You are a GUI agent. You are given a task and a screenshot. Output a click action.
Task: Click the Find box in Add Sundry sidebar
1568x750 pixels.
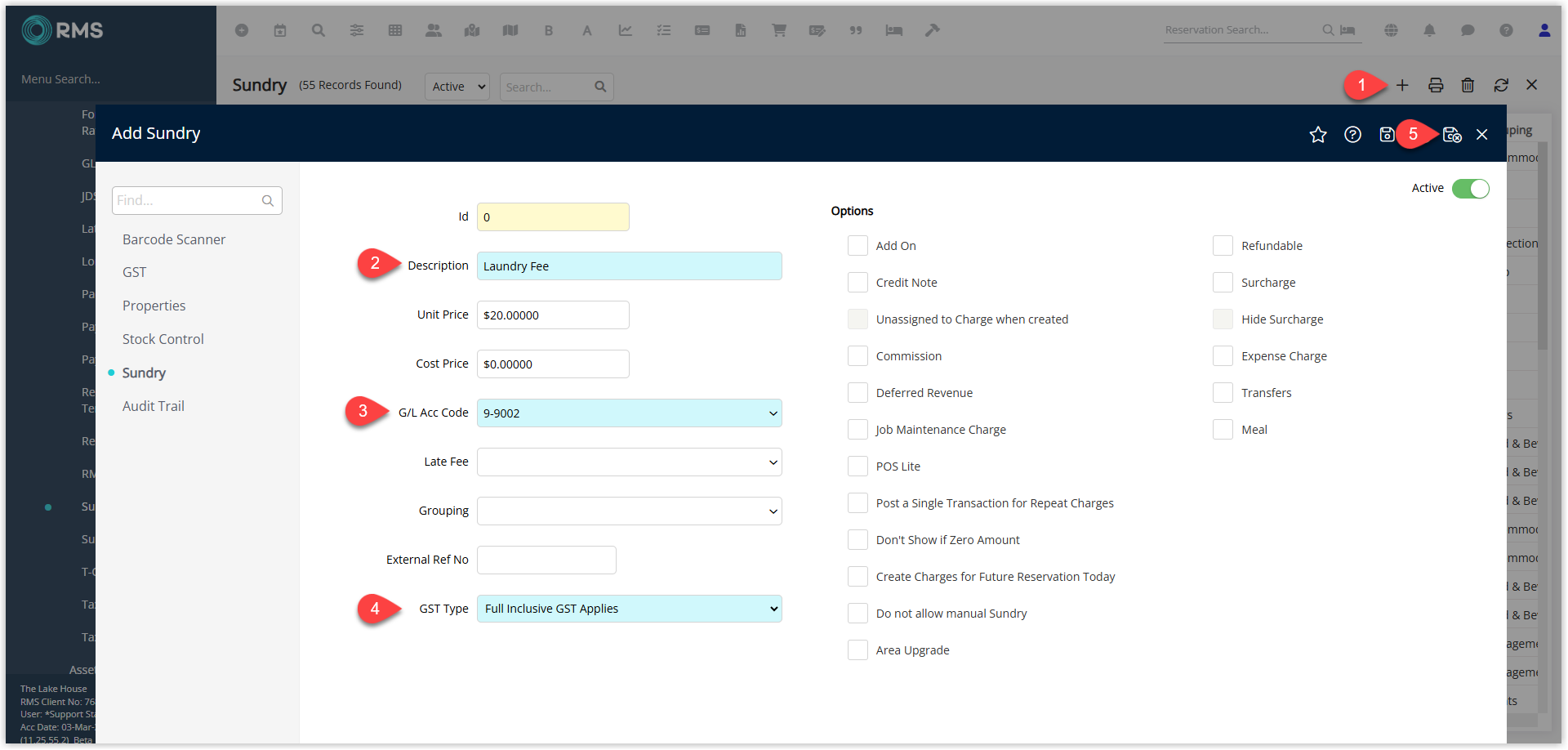point(197,200)
